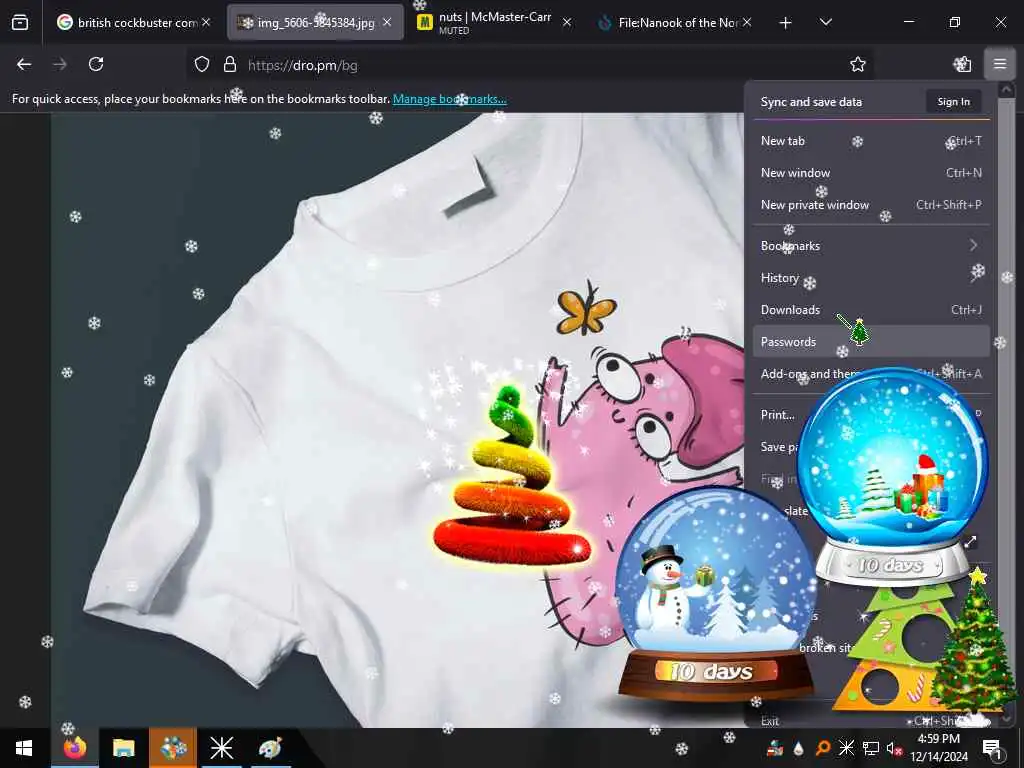Choose New tab from the menu
The image size is (1024, 768).
point(871,140)
